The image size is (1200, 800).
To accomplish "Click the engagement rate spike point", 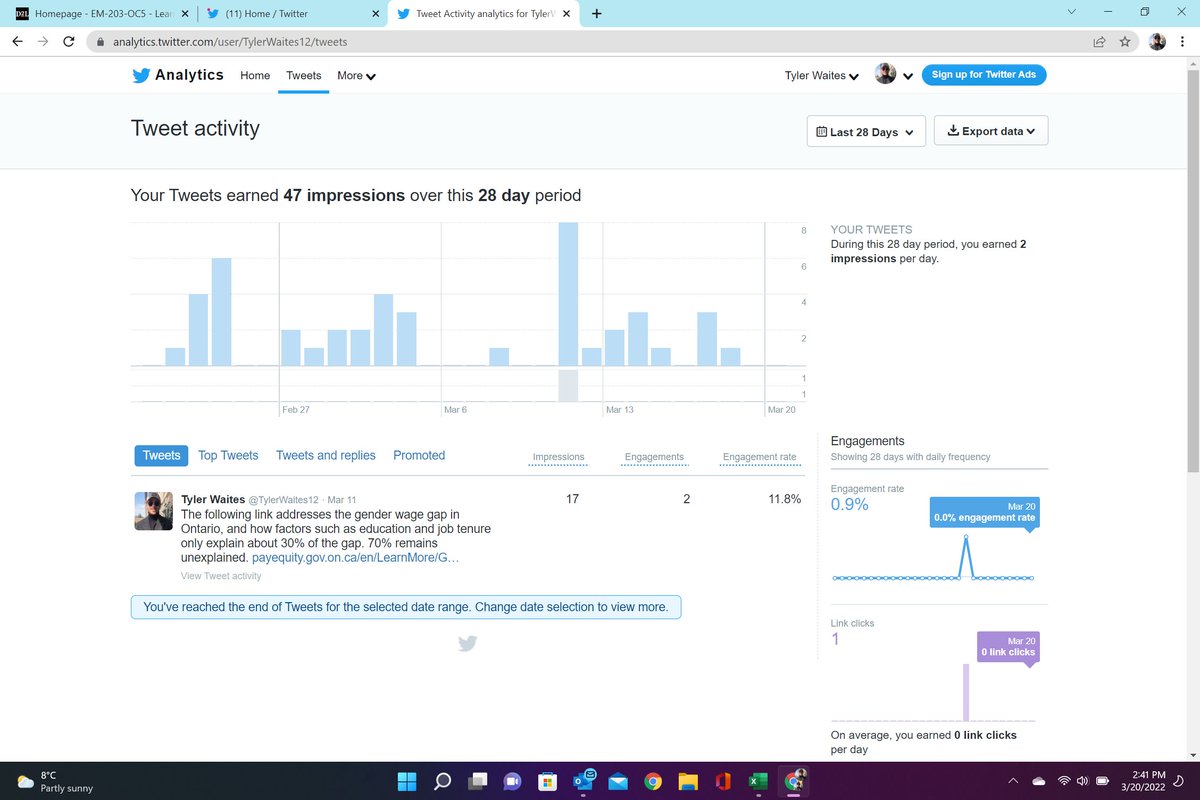I will pyautogui.click(x=967, y=539).
